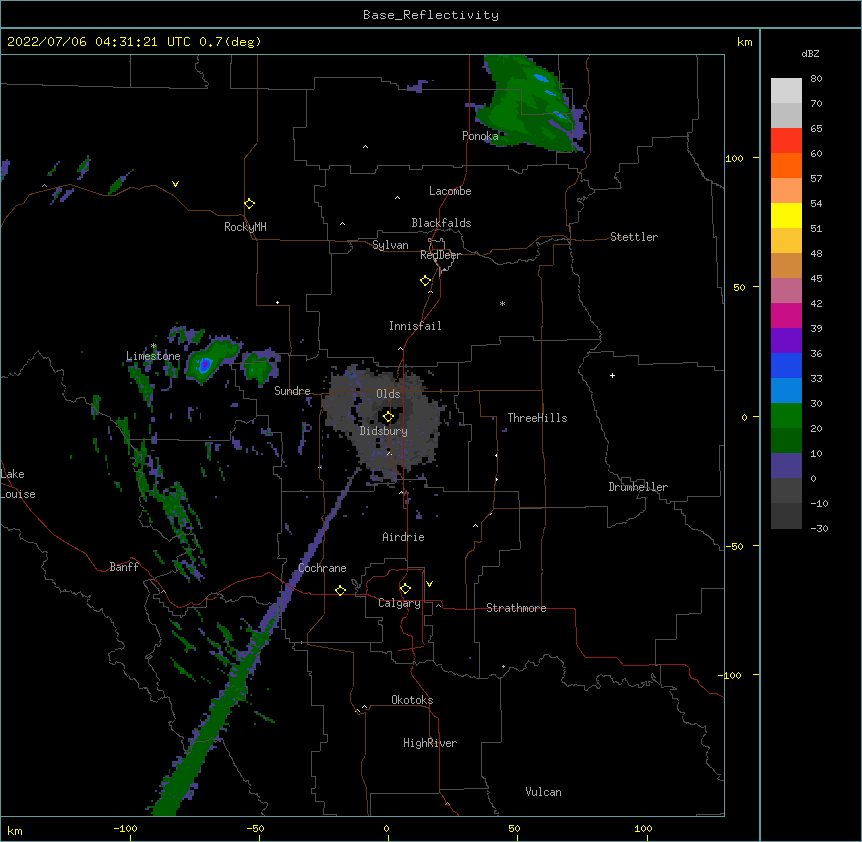Click the magenta swatch in the legend

(x=786, y=315)
